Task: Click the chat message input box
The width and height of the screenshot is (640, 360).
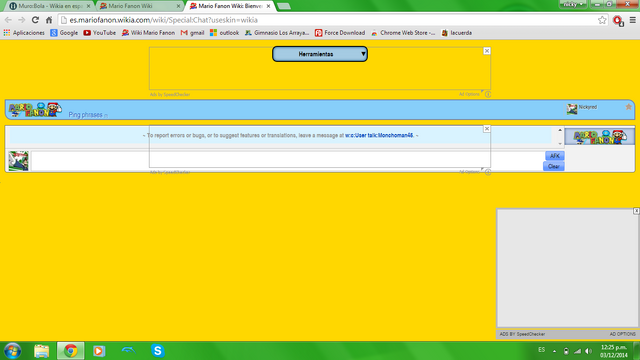Action: click(287, 161)
